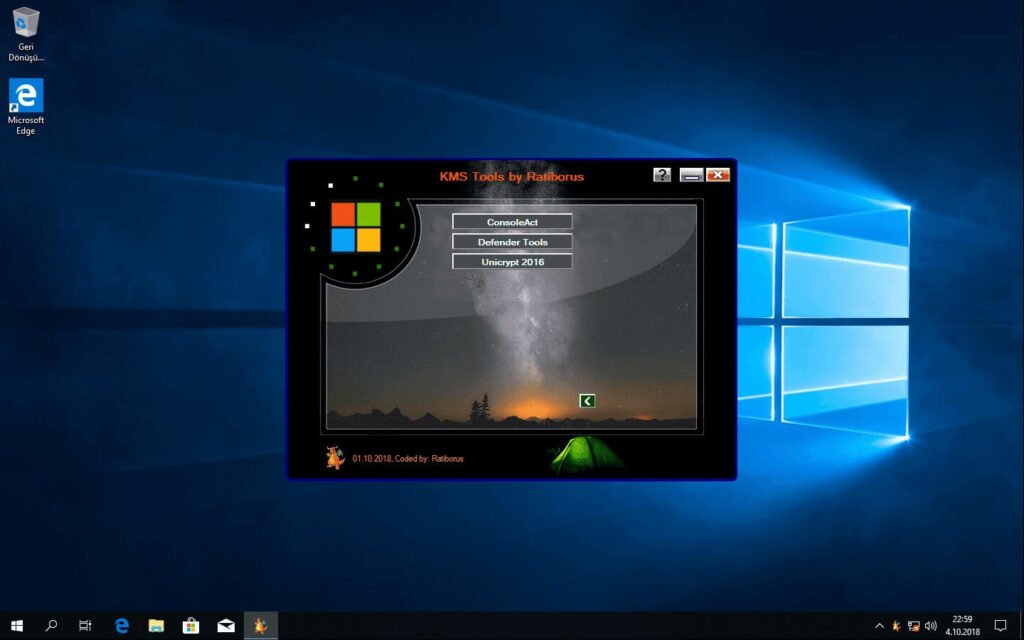Viewport: 1024px width, 640px height.
Task: Open Task View on the taskbar
Action: click(85, 626)
